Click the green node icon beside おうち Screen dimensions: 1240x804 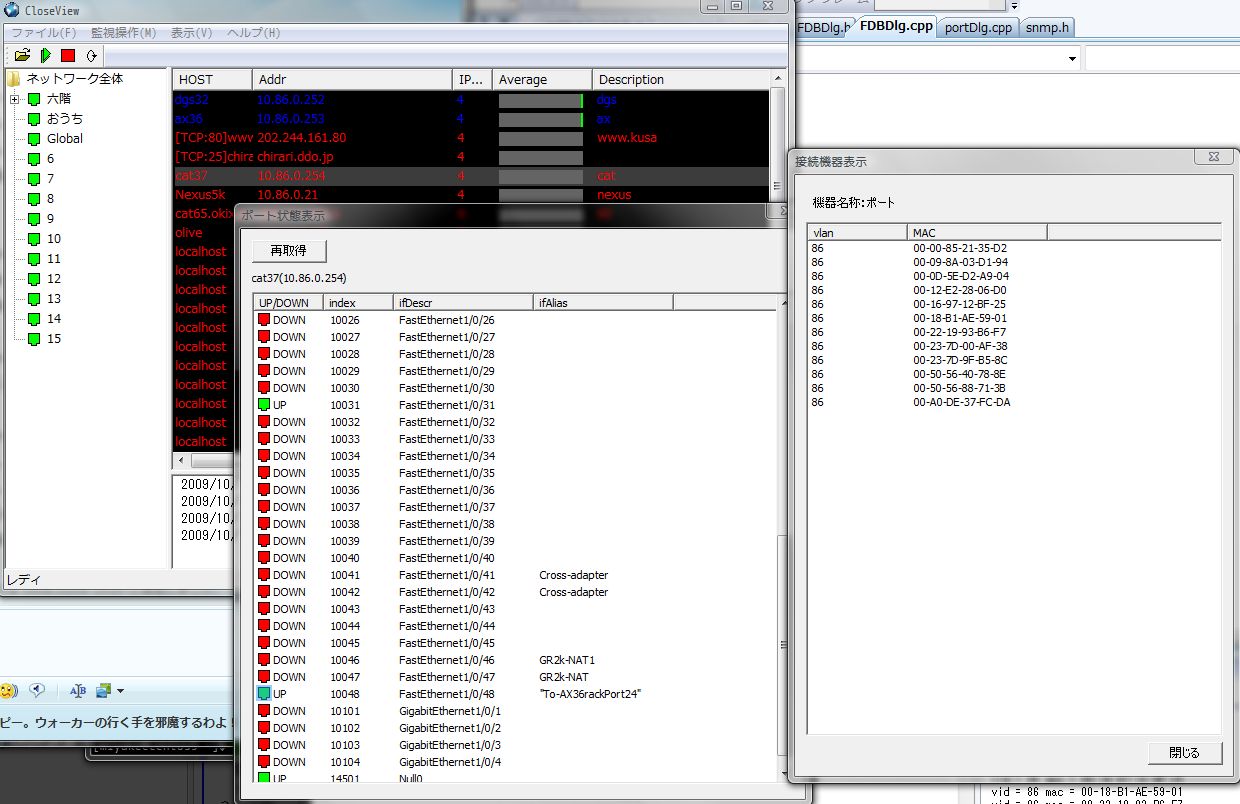[x=34, y=119]
